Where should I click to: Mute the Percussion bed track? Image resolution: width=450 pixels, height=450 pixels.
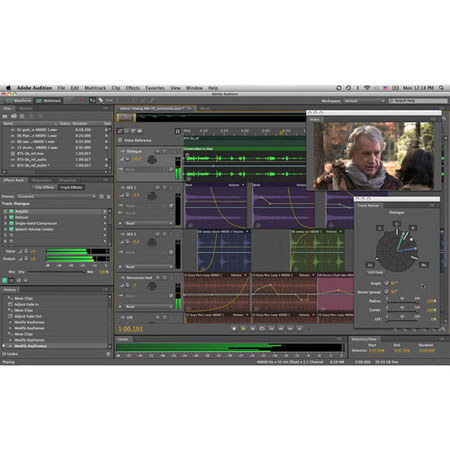coord(158,277)
